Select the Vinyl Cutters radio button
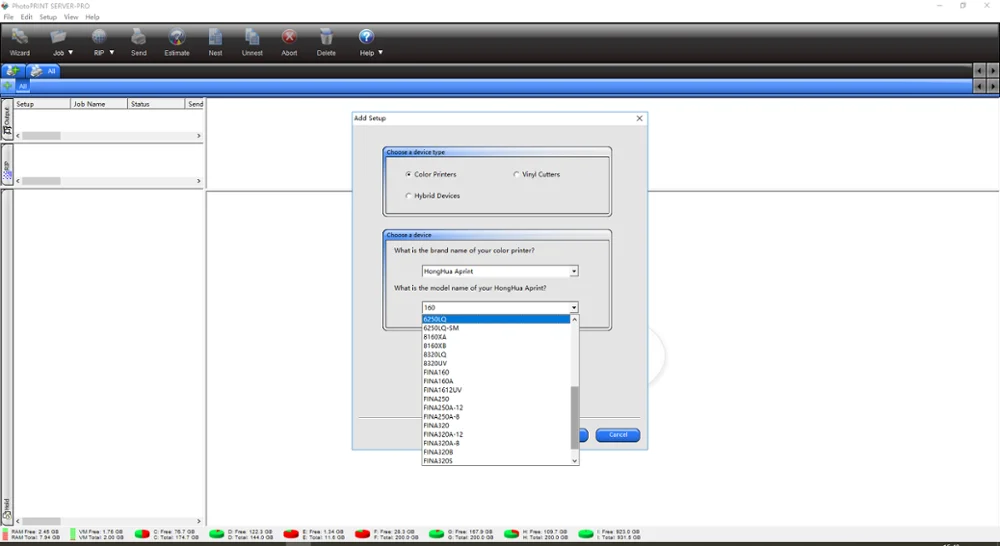The image size is (1000, 546). (516, 174)
